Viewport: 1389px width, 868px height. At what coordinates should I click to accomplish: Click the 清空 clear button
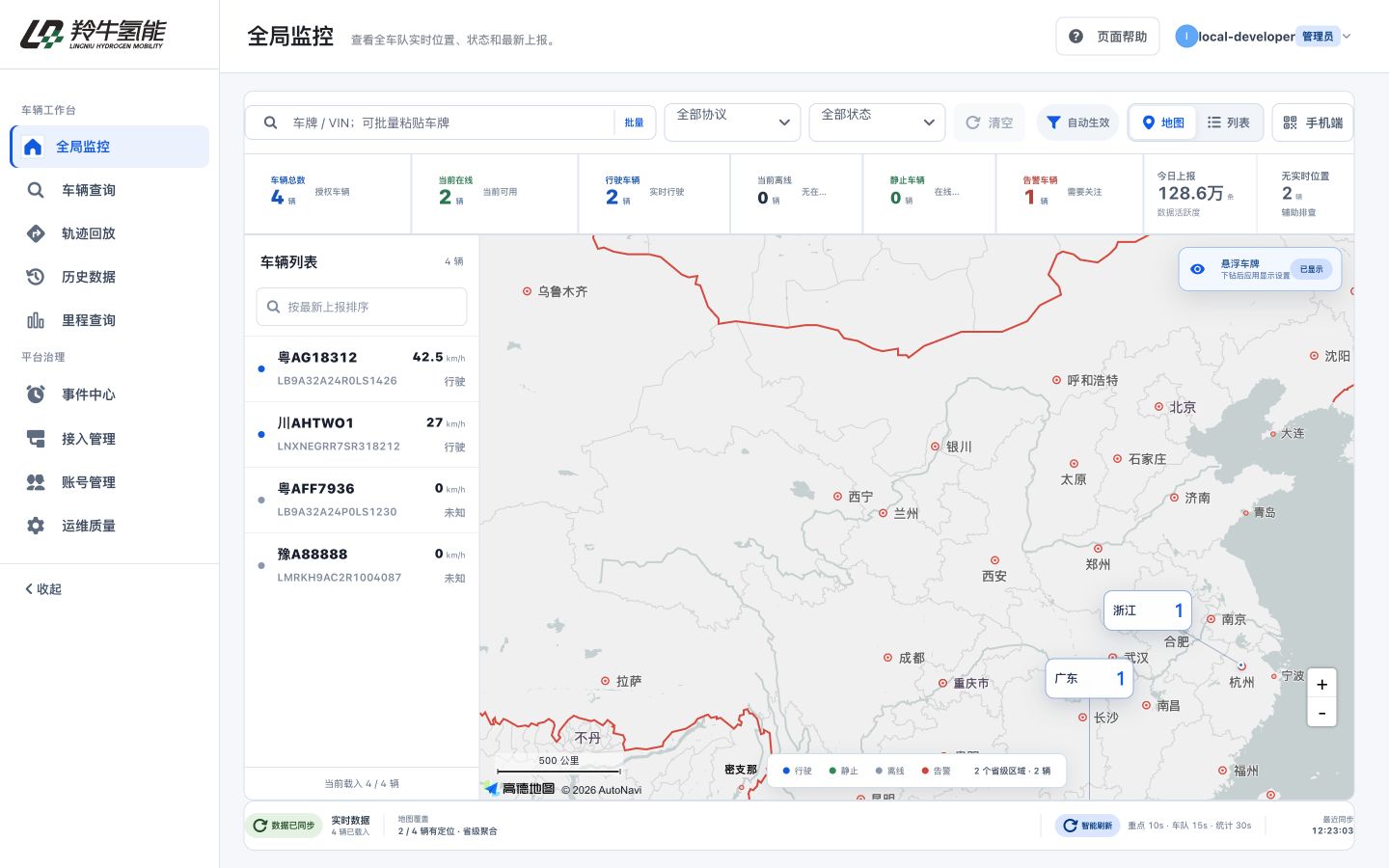[x=990, y=122]
